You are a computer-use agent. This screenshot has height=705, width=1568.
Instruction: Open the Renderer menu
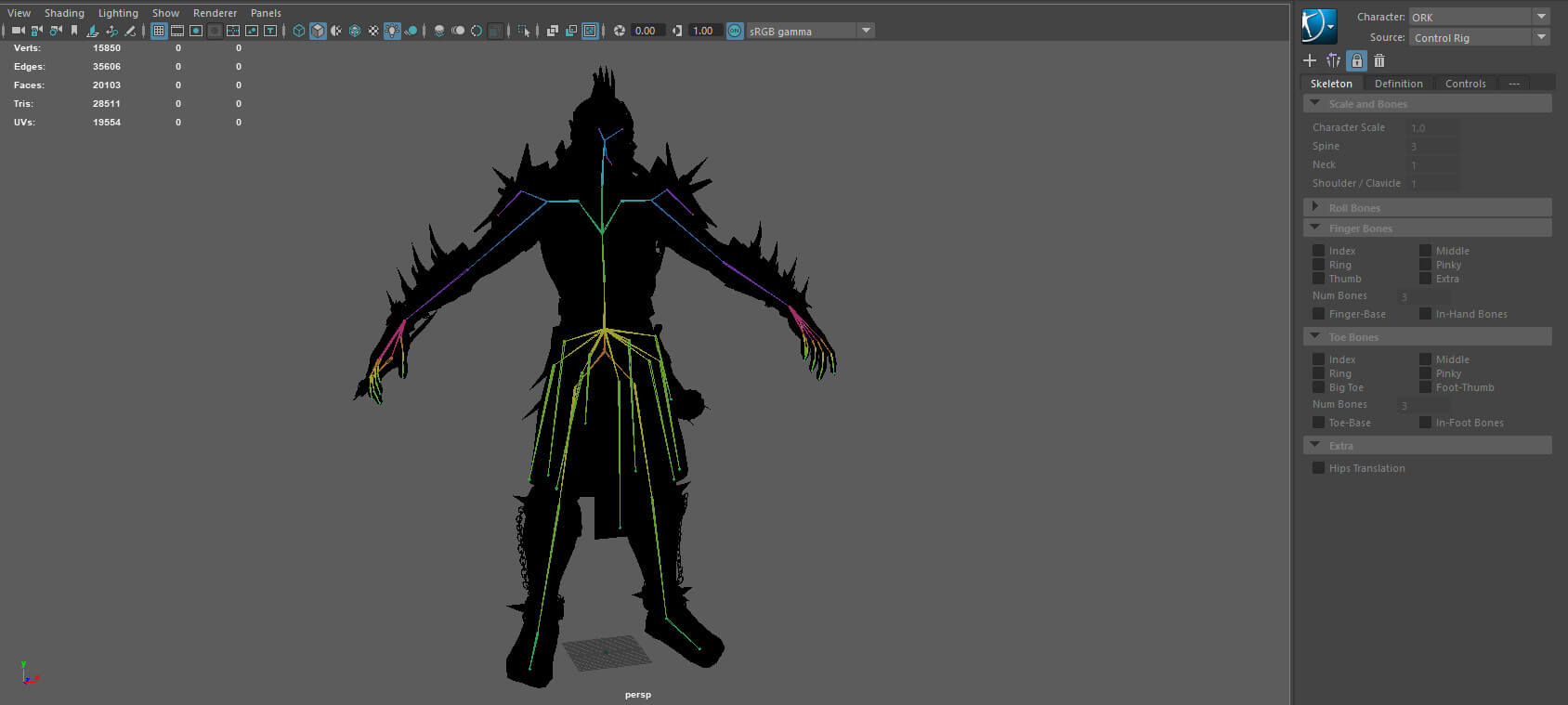(x=215, y=13)
